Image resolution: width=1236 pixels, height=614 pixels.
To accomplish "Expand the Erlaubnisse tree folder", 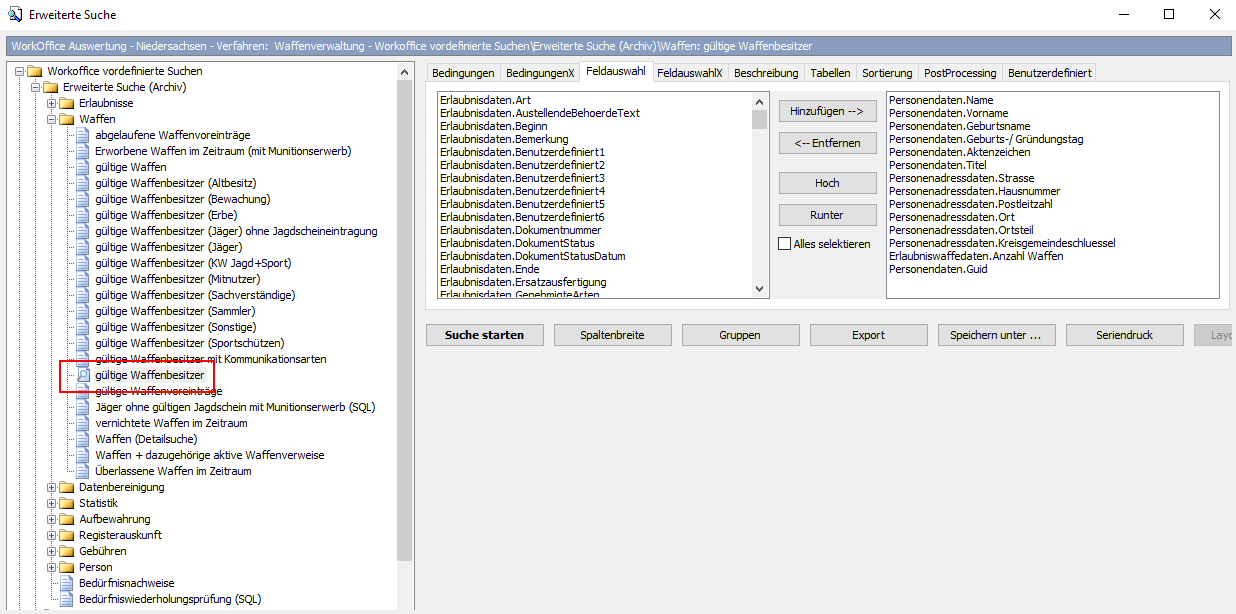I will 51,103.
